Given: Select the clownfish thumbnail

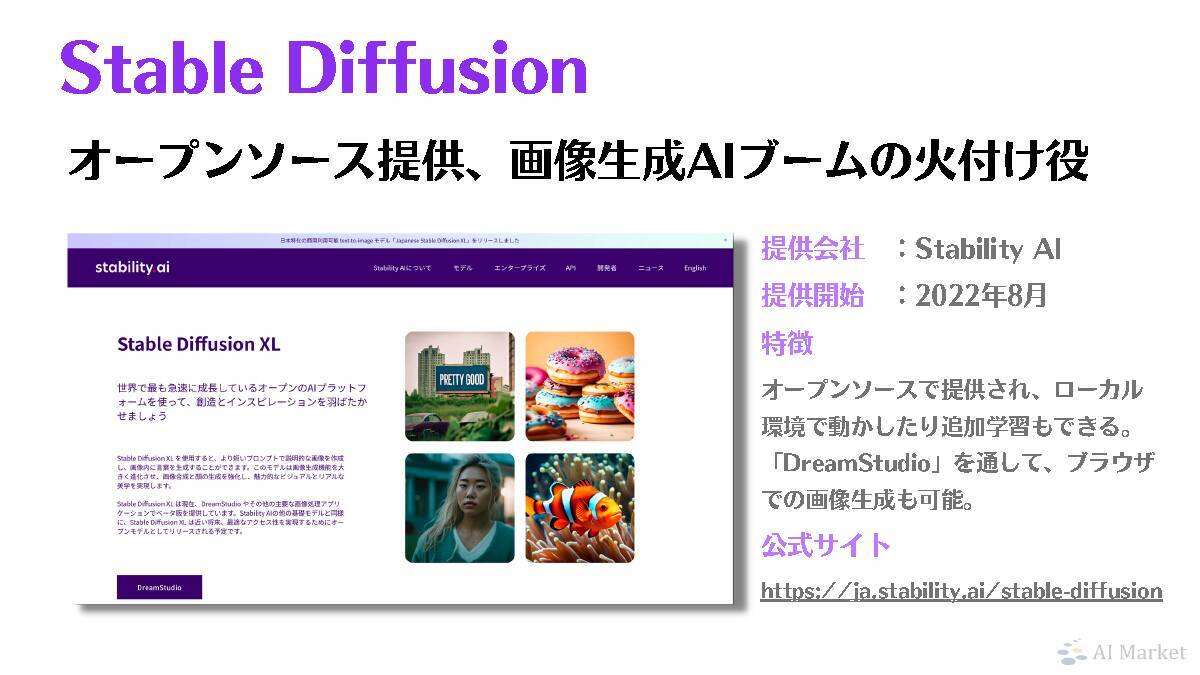Looking at the screenshot, I should pyautogui.click(x=580, y=508).
